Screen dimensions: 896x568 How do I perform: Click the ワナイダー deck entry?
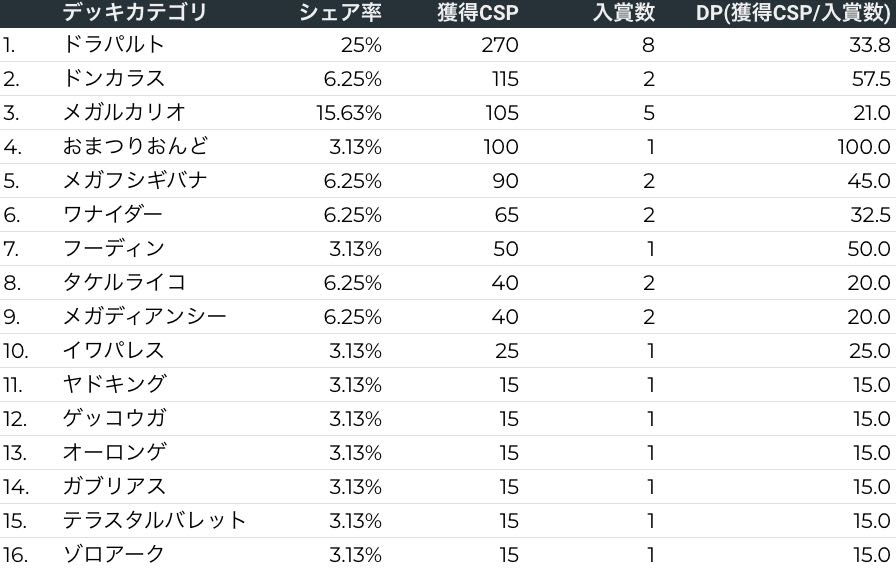pyautogui.click(x=112, y=214)
